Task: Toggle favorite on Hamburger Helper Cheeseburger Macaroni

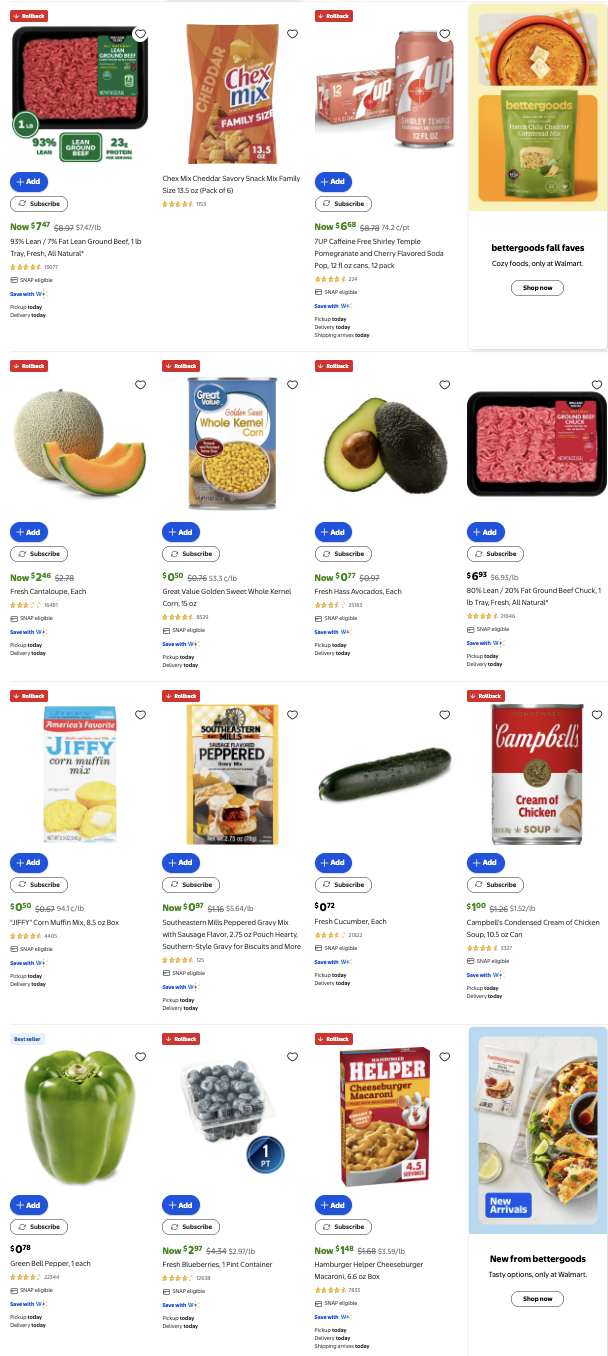Action: pos(444,1056)
